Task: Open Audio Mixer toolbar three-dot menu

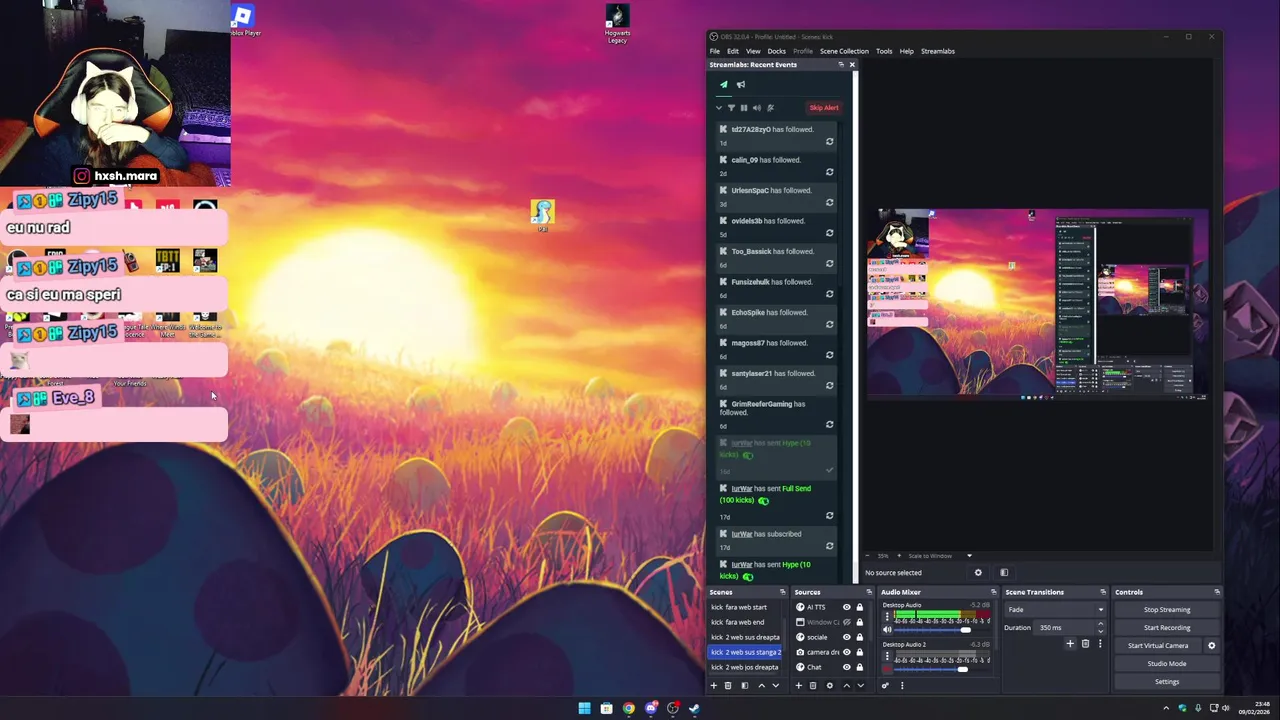Action: click(x=902, y=686)
